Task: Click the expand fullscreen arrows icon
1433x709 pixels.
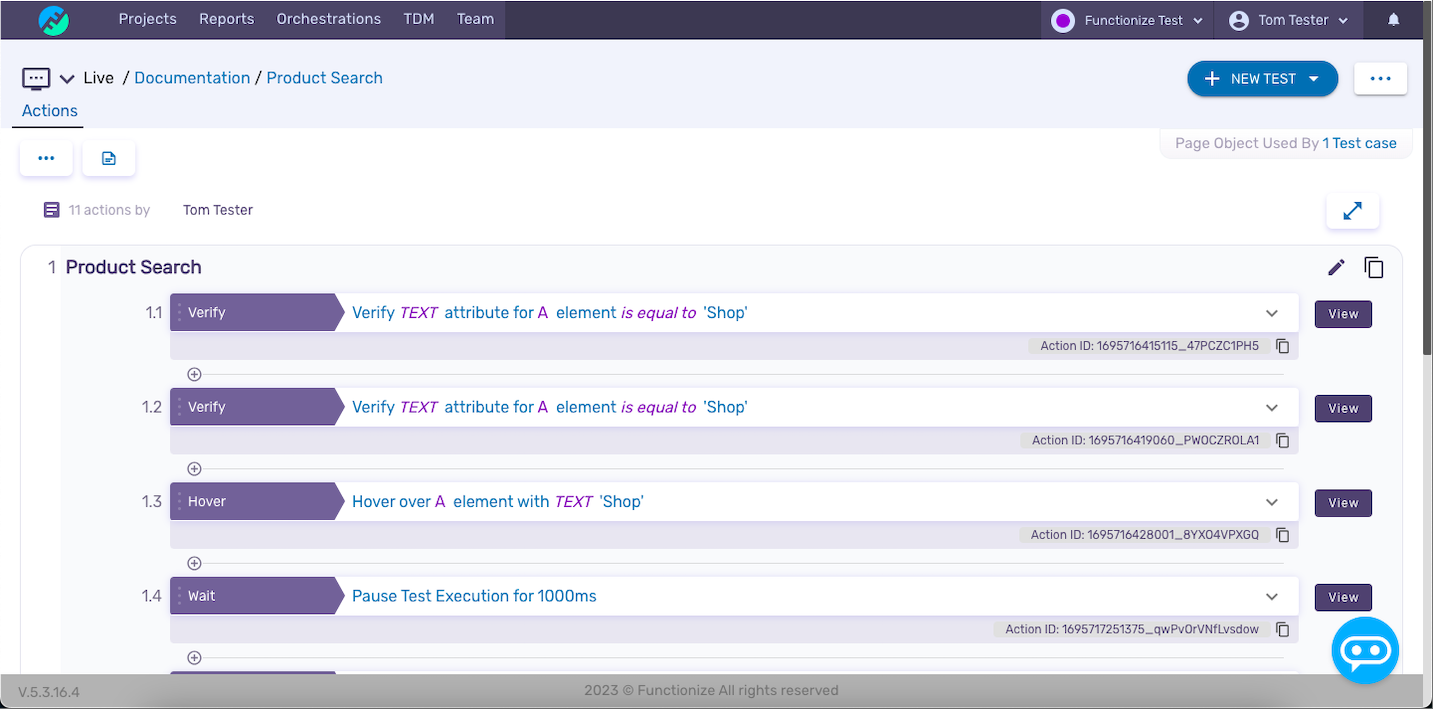Action: pyautogui.click(x=1352, y=211)
